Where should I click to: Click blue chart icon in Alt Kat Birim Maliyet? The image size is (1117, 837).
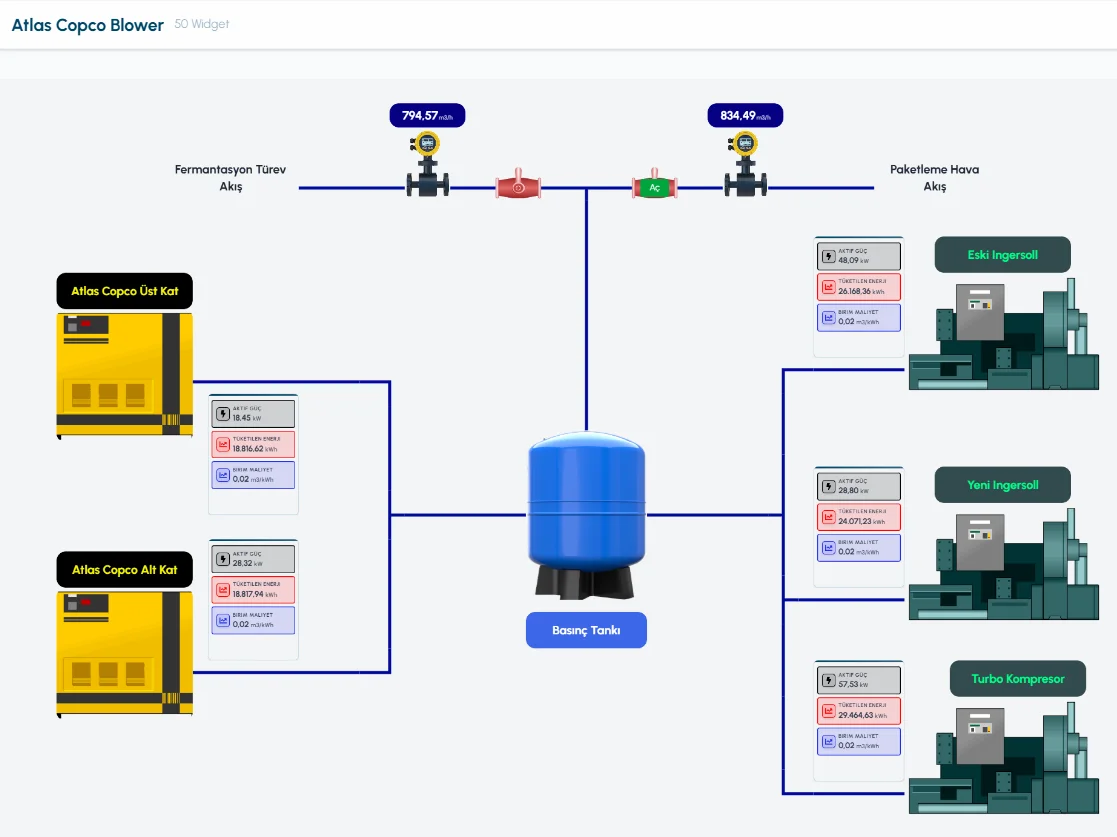coord(223,620)
